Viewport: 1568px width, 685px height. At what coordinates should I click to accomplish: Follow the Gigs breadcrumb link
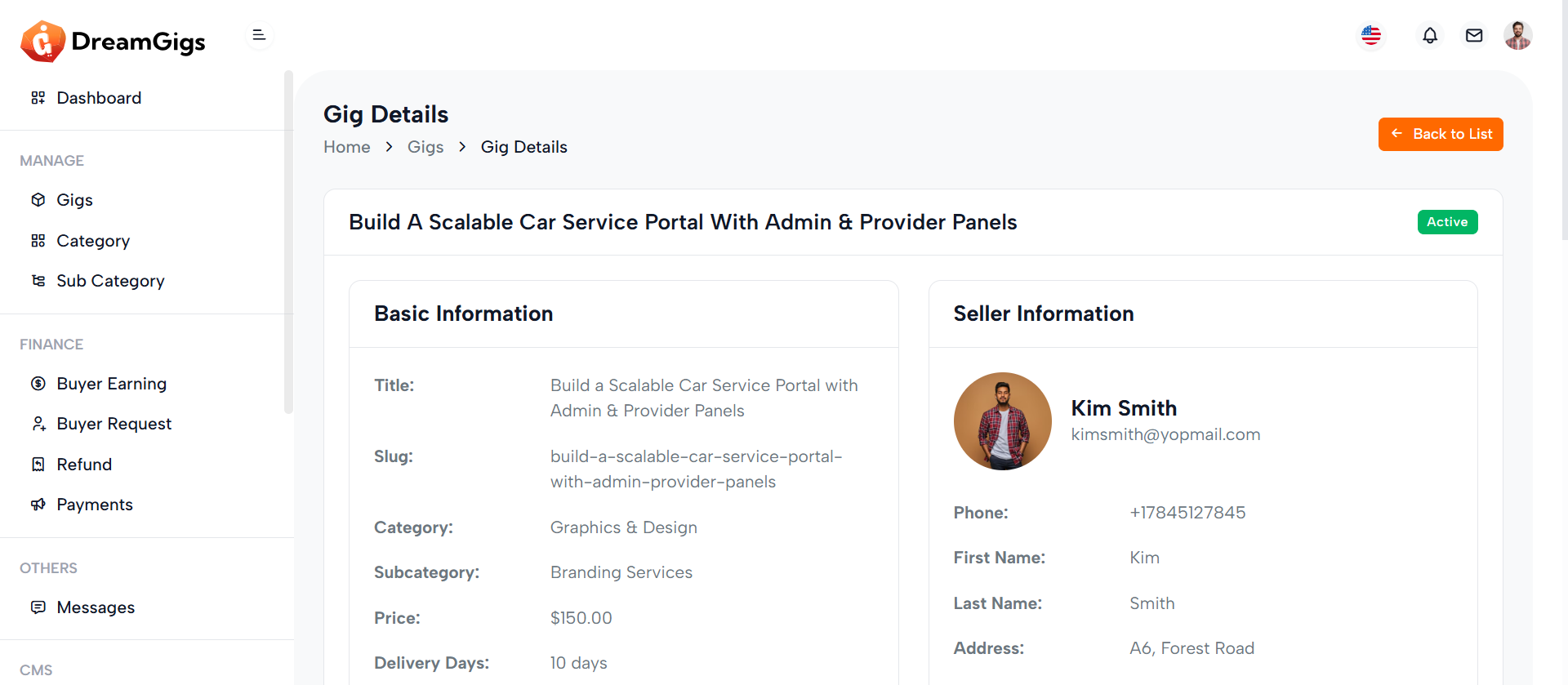425,147
